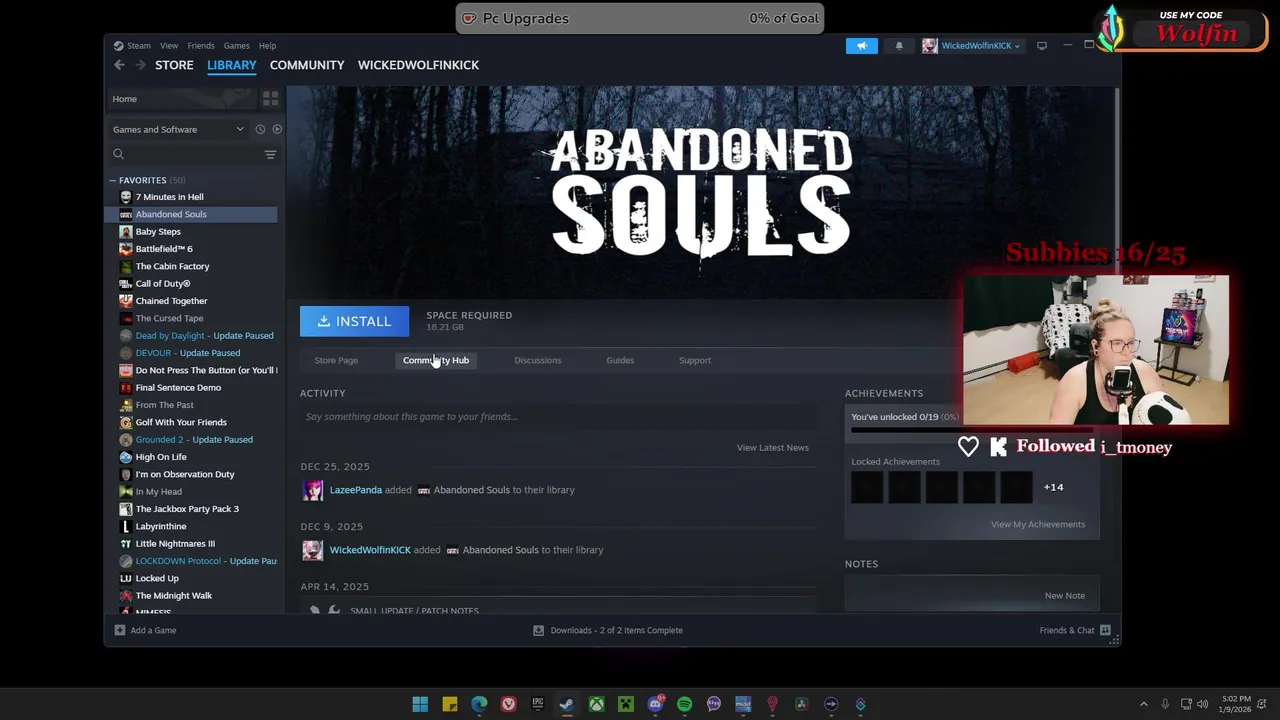
Task: Toggle the ready-to-play filter icon
Action: tap(277, 129)
